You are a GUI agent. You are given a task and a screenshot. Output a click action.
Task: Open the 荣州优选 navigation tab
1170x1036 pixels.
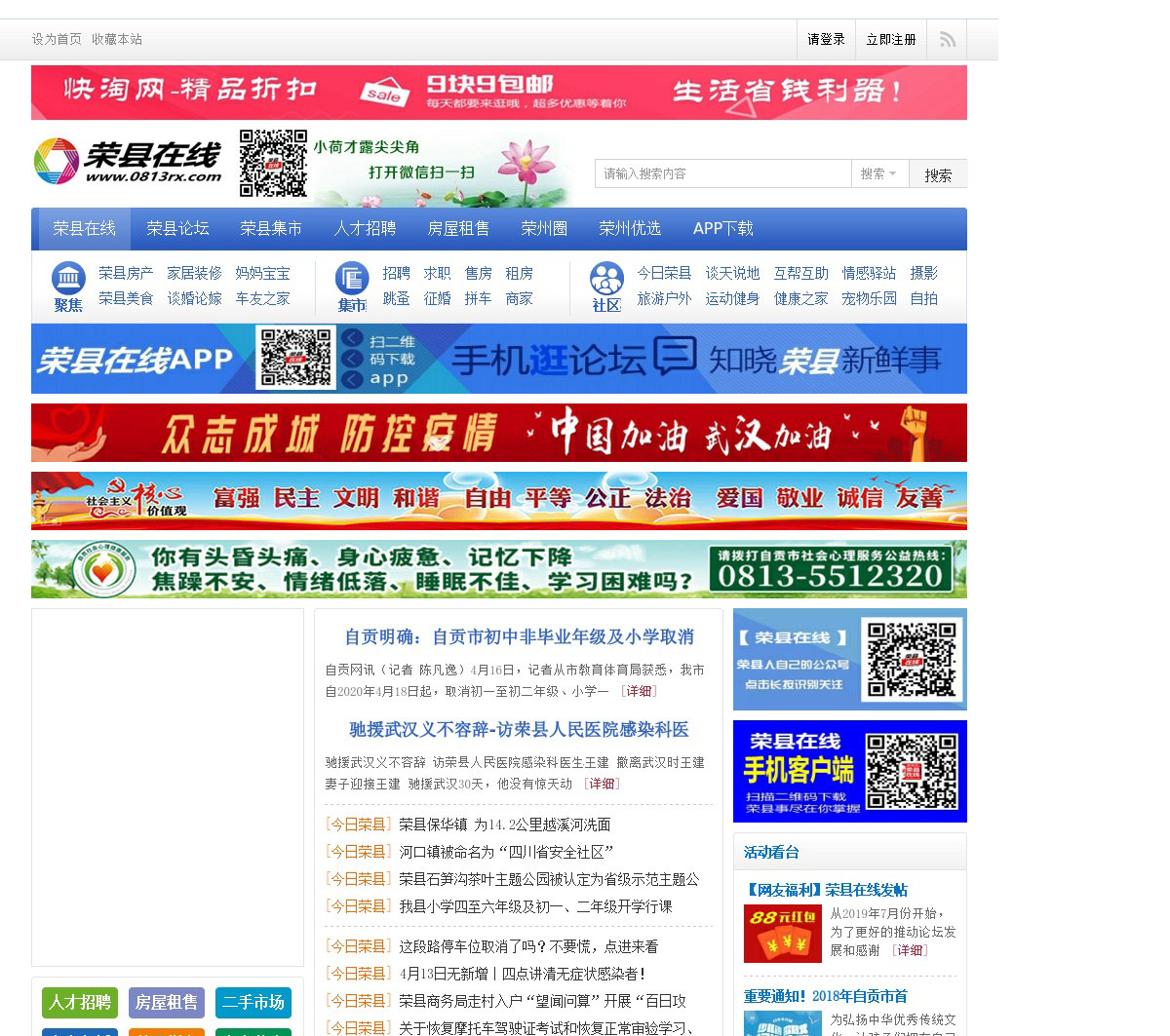(x=630, y=228)
